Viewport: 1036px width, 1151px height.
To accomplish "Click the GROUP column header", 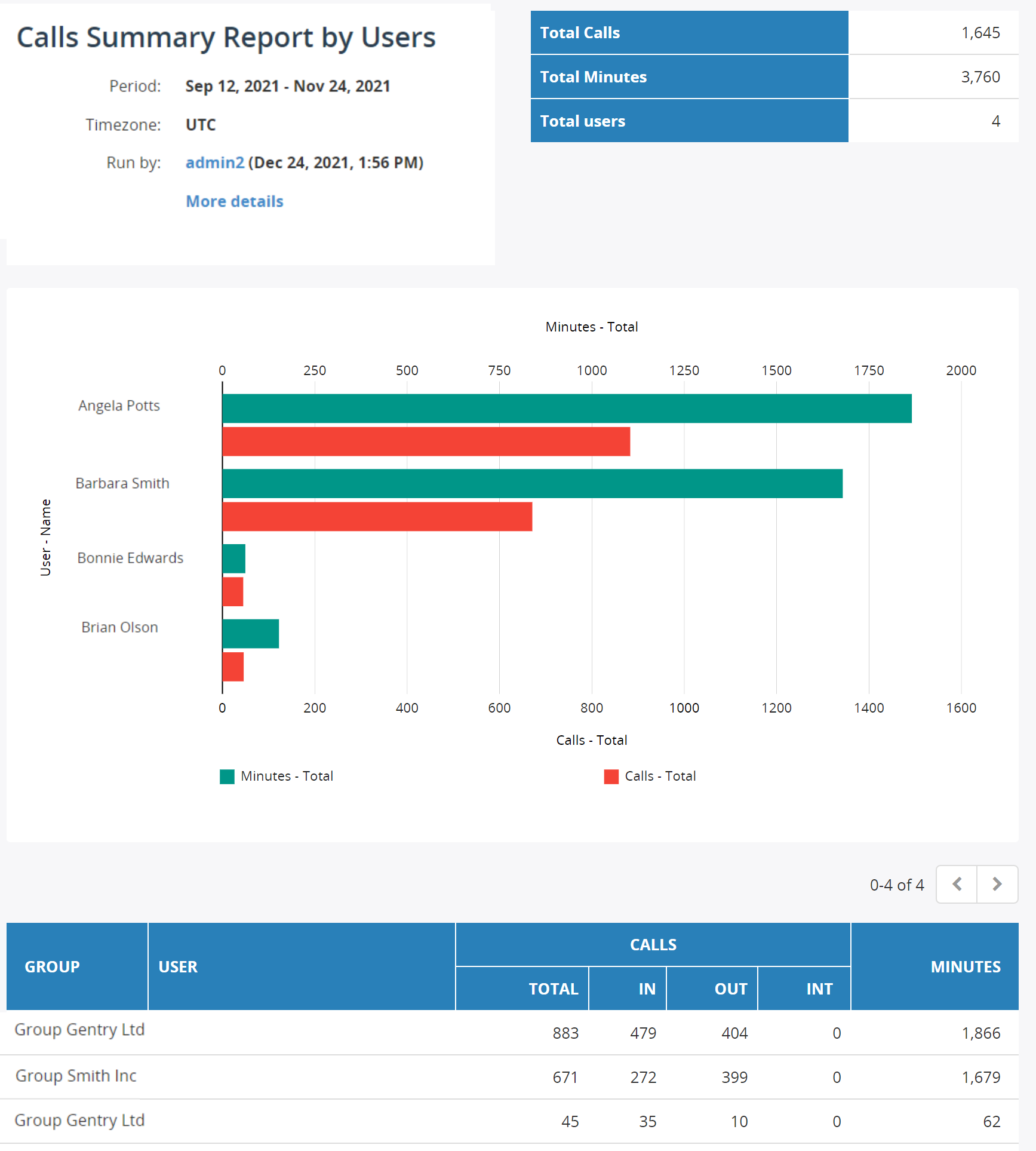I will tap(77, 966).
